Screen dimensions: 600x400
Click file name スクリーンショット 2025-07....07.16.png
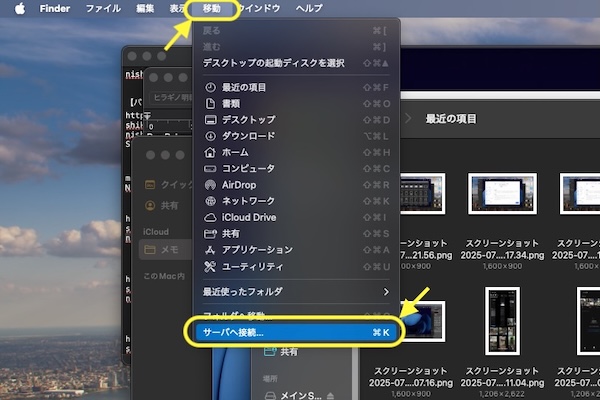(411, 377)
